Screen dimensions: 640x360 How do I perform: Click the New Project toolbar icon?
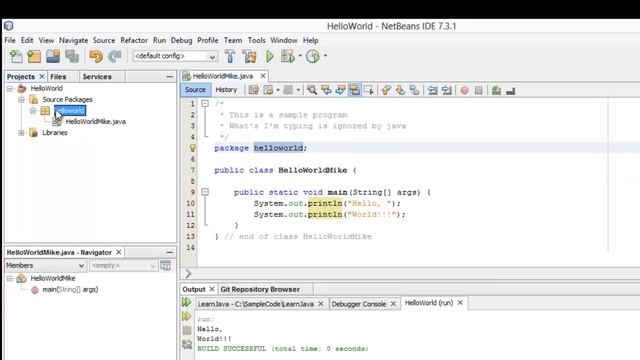(34, 56)
